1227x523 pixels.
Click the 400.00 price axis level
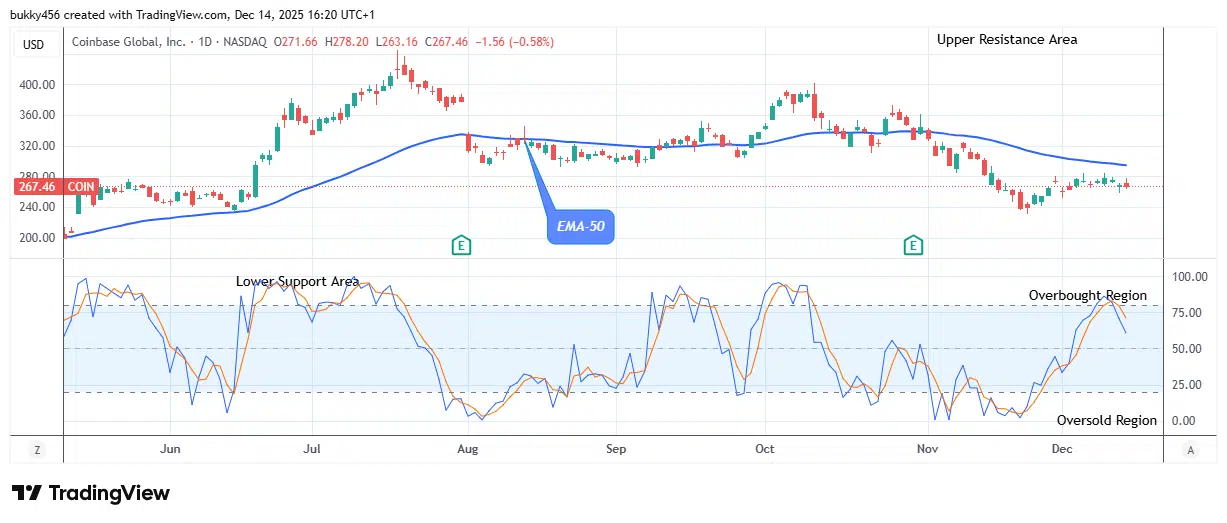(35, 85)
